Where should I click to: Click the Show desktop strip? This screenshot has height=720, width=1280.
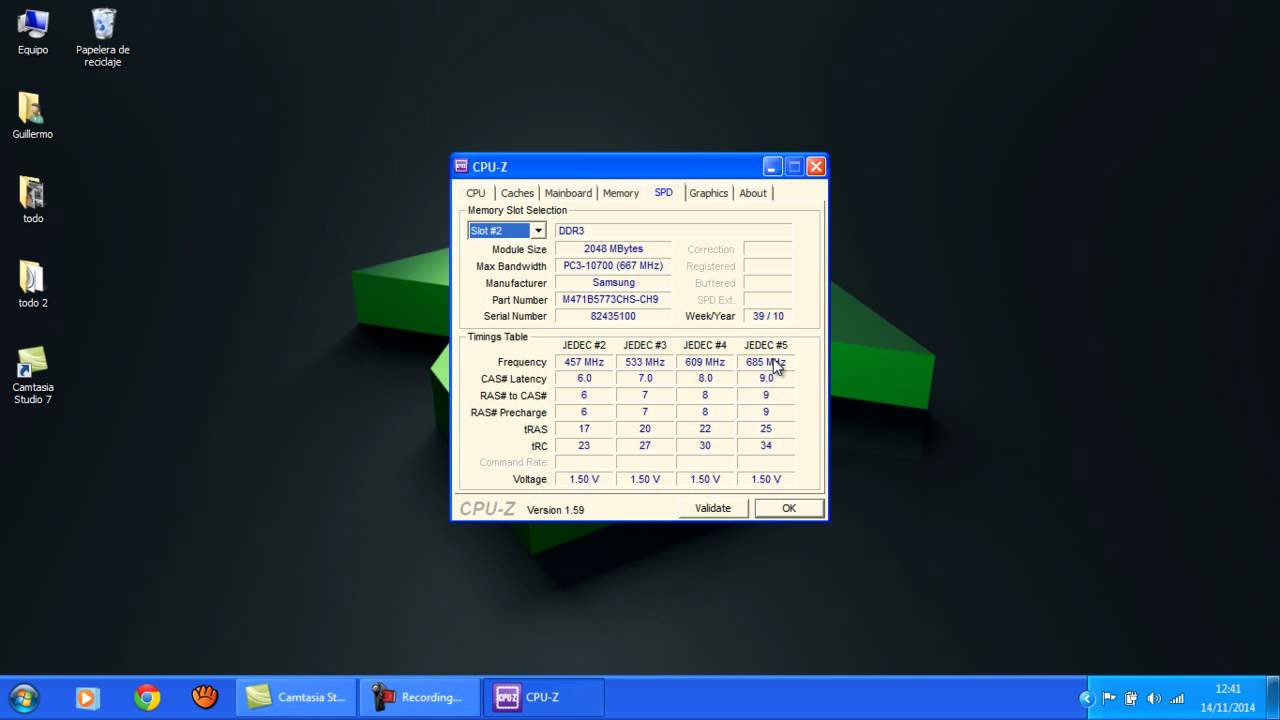(x=1273, y=698)
